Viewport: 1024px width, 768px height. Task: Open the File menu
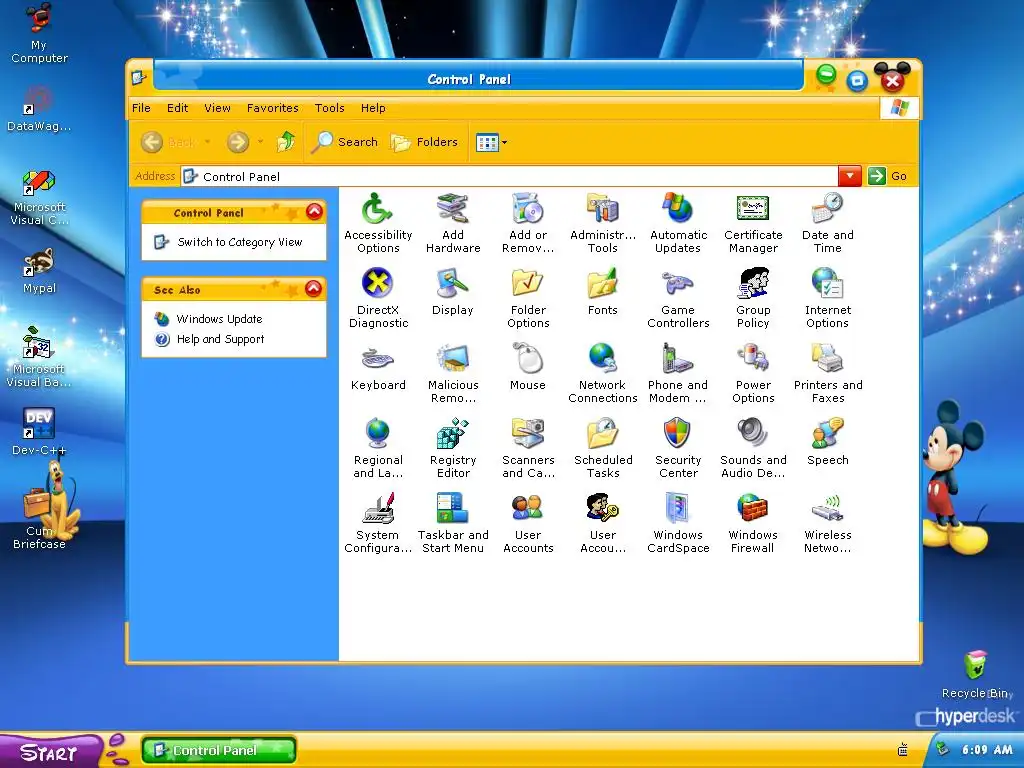[x=141, y=108]
